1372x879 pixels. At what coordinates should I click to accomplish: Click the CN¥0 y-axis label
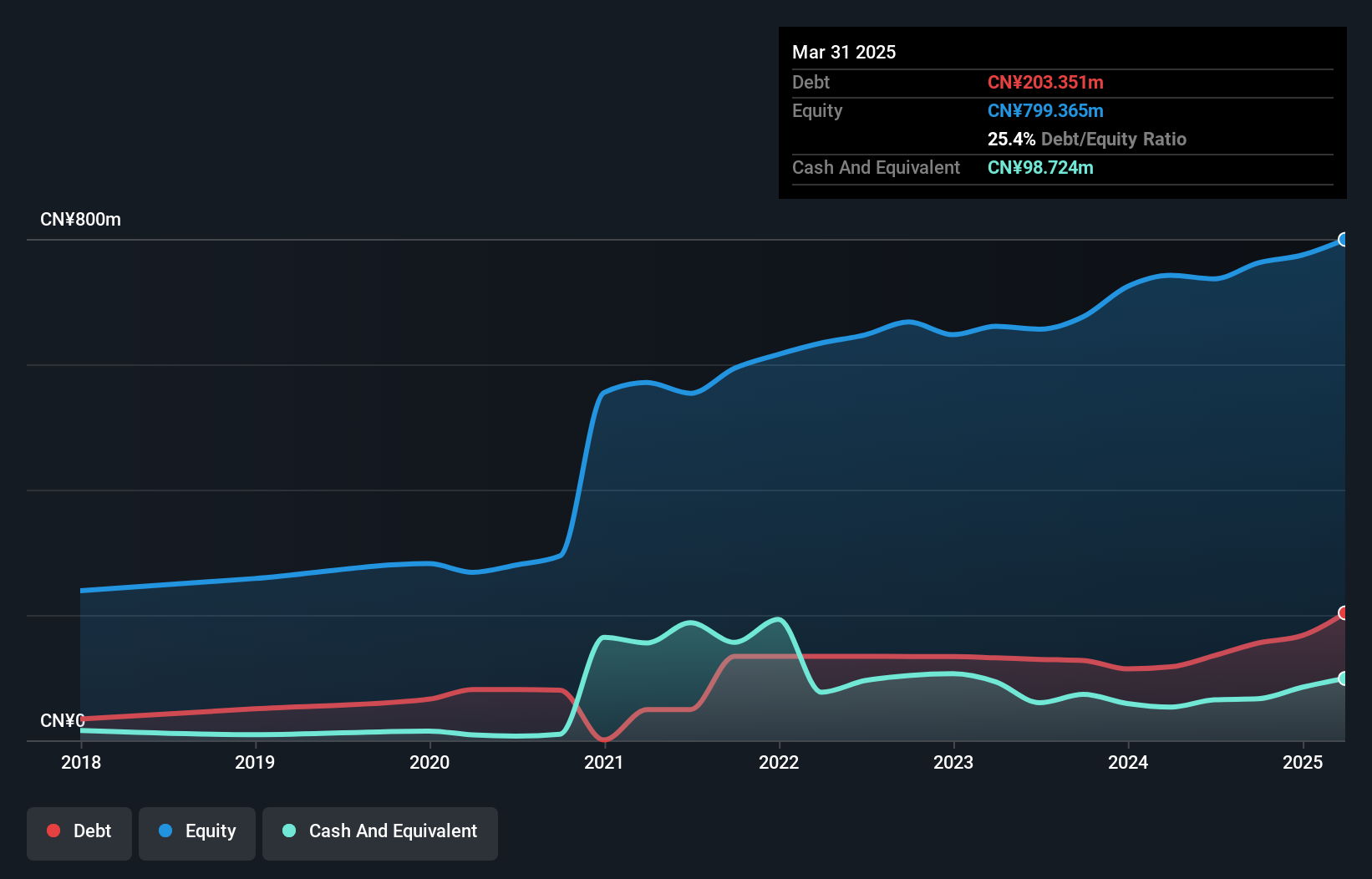click(63, 720)
